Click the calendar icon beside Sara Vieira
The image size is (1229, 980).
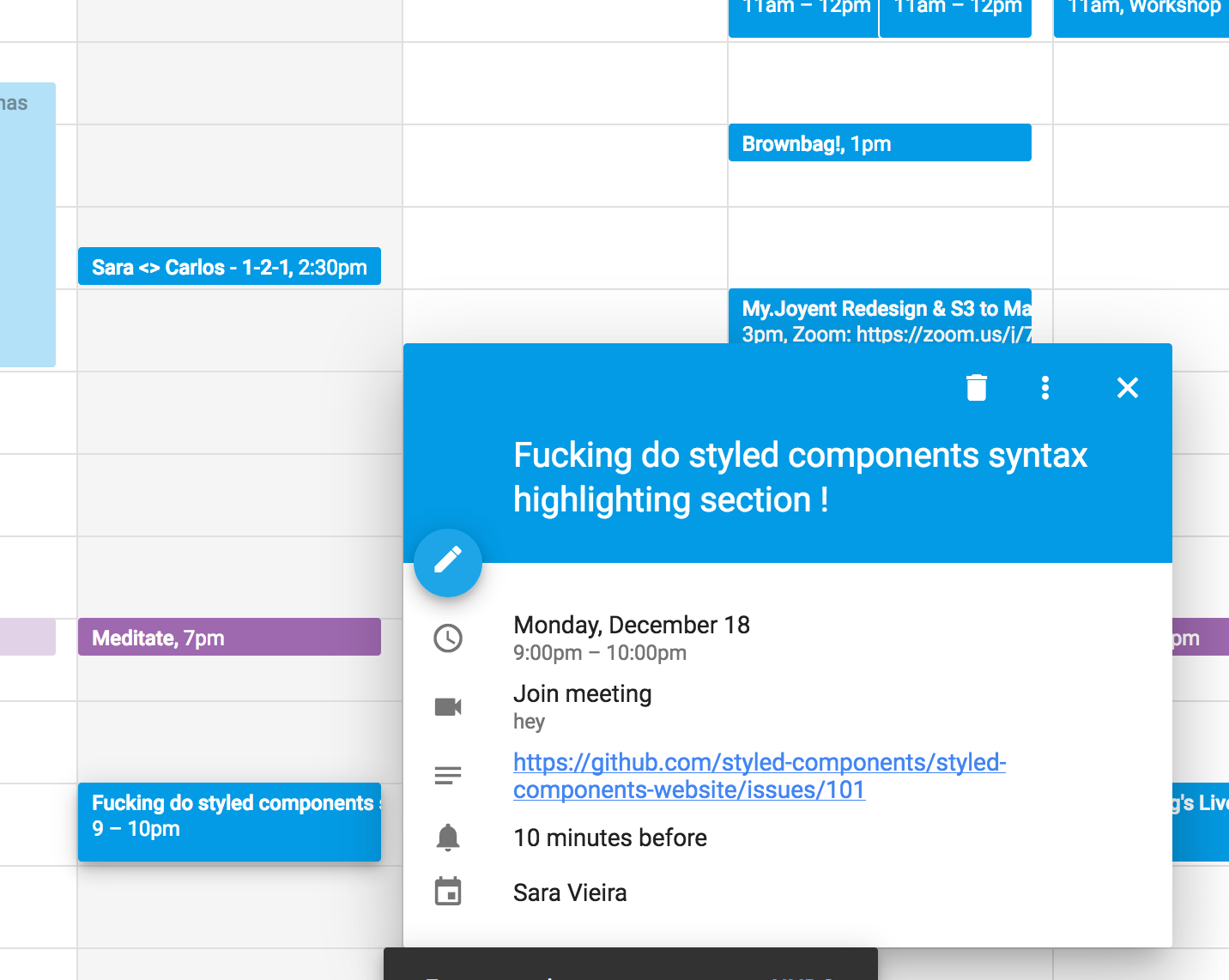(x=448, y=892)
